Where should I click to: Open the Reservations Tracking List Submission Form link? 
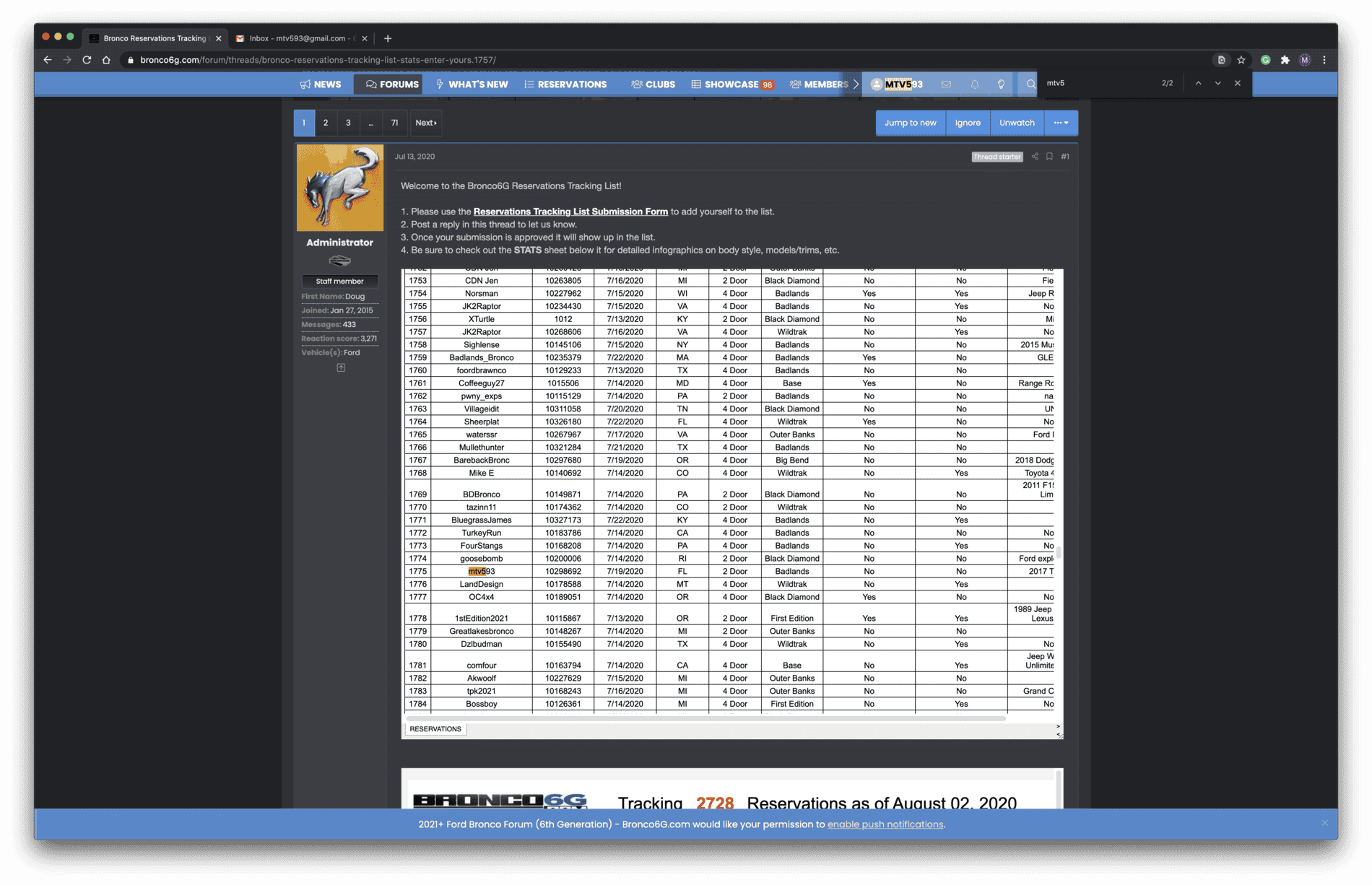pos(570,212)
